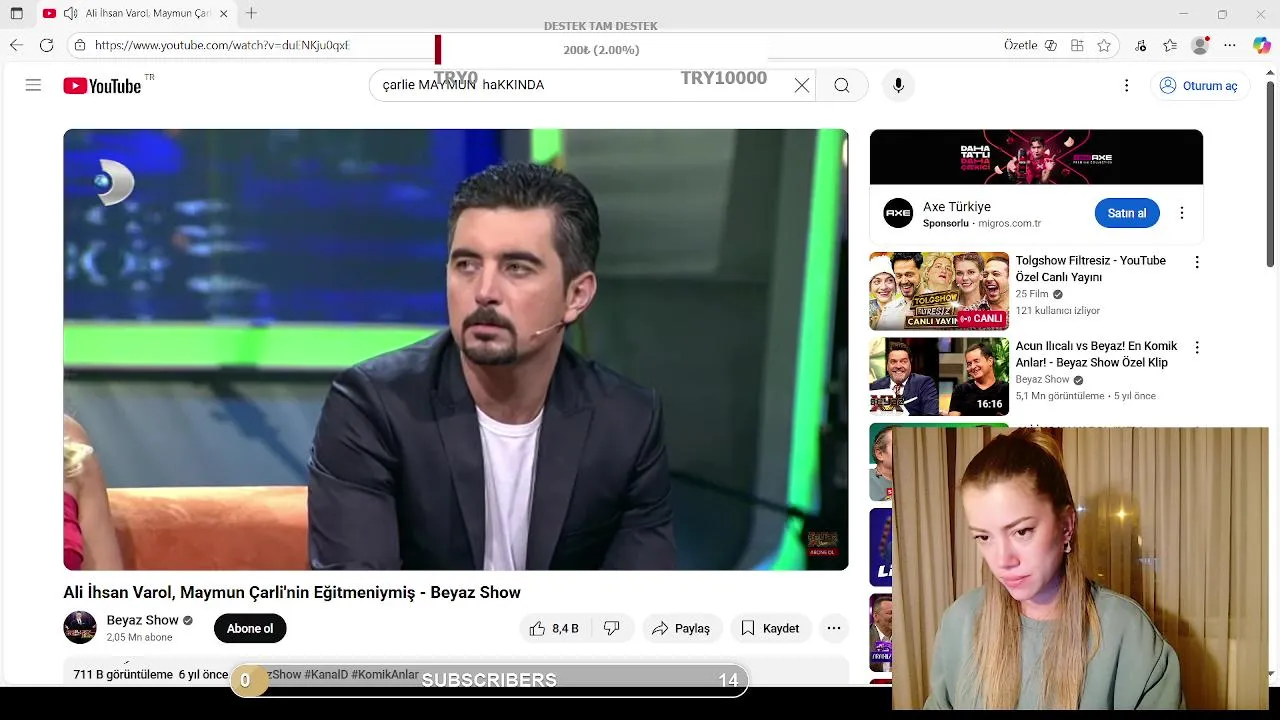The image size is (1280, 720).
Task: Open Acun Ilıcalı vs Beyaz title
Action: click(x=1097, y=354)
